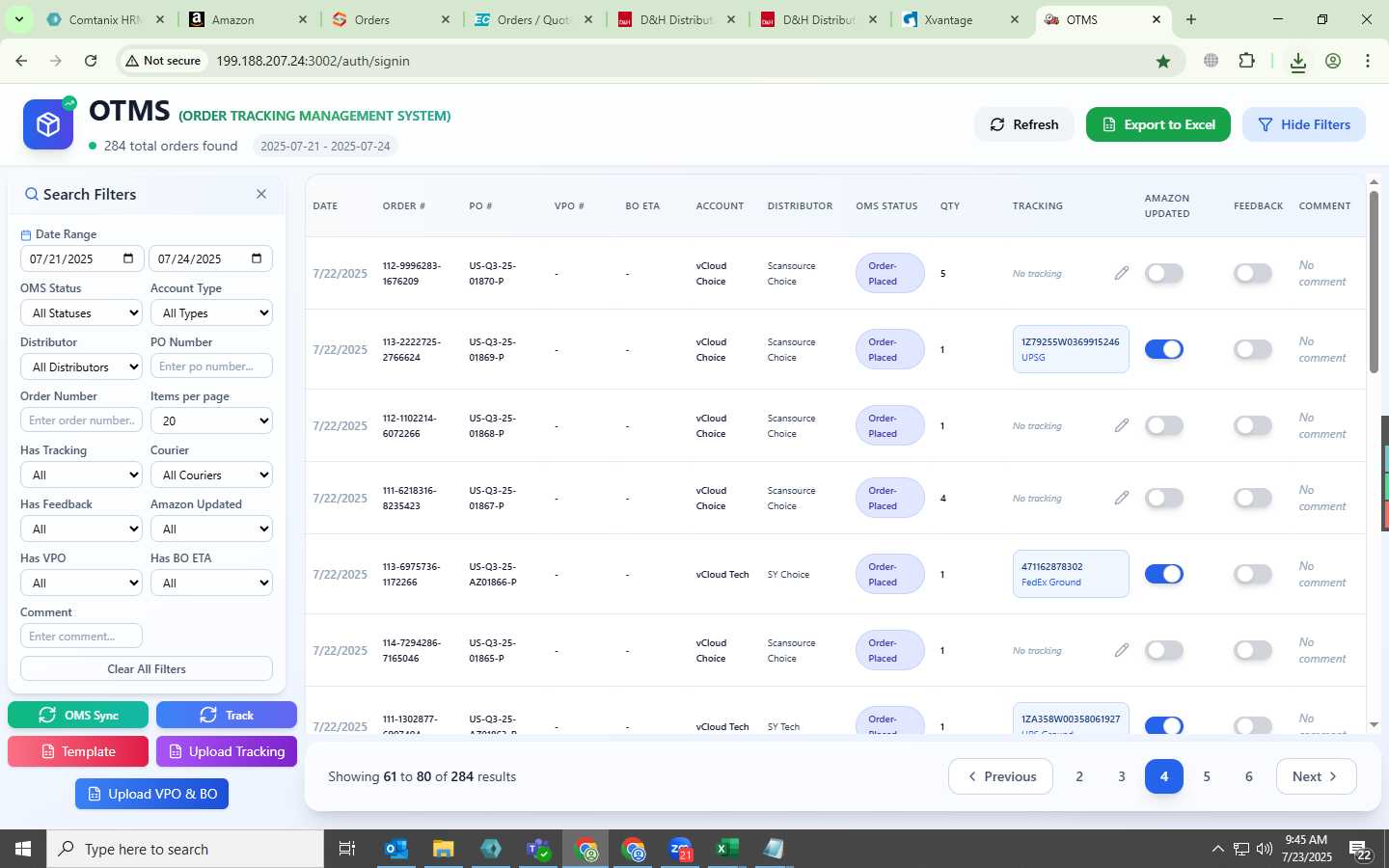Click the Hide Filters button
The height and width of the screenshot is (868, 1389).
click(1303, 124)
